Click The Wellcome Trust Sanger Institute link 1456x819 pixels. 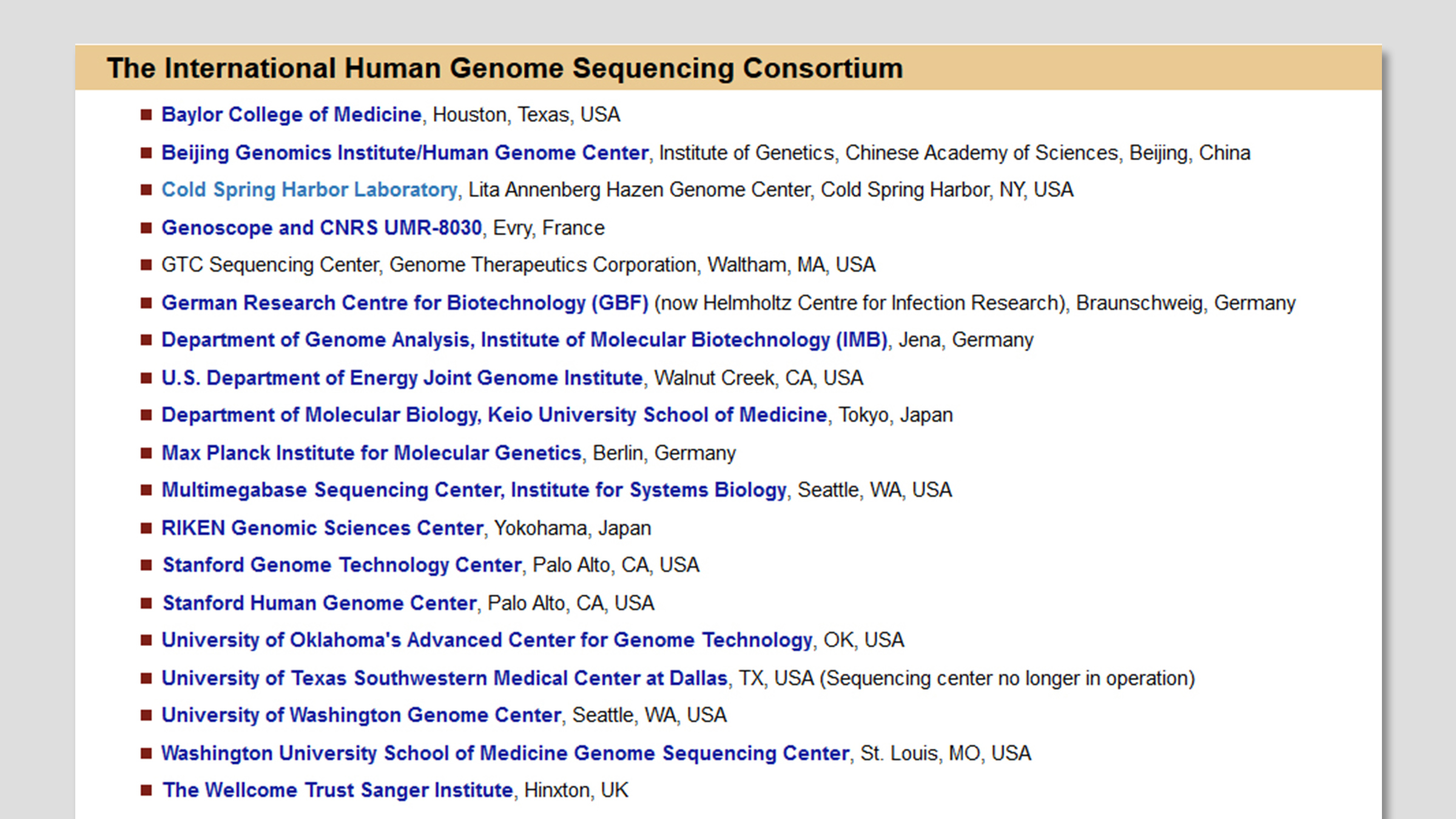pos(338,790)
